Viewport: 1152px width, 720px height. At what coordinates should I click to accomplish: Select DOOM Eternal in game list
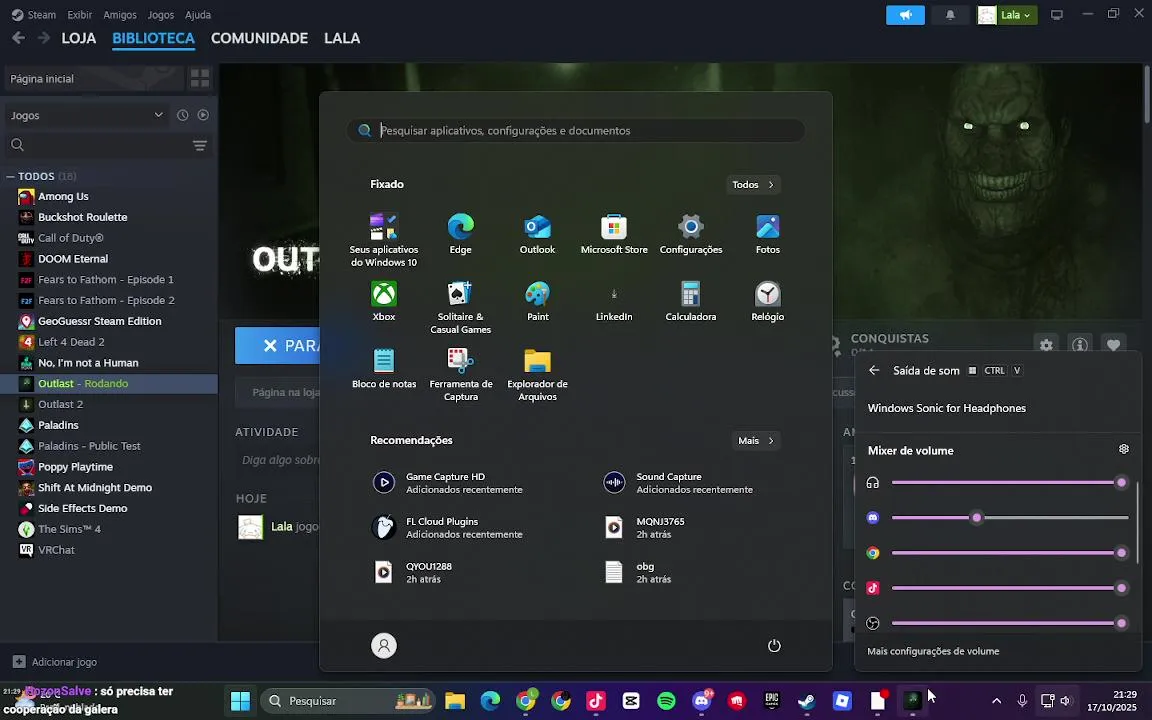point(109,259)
